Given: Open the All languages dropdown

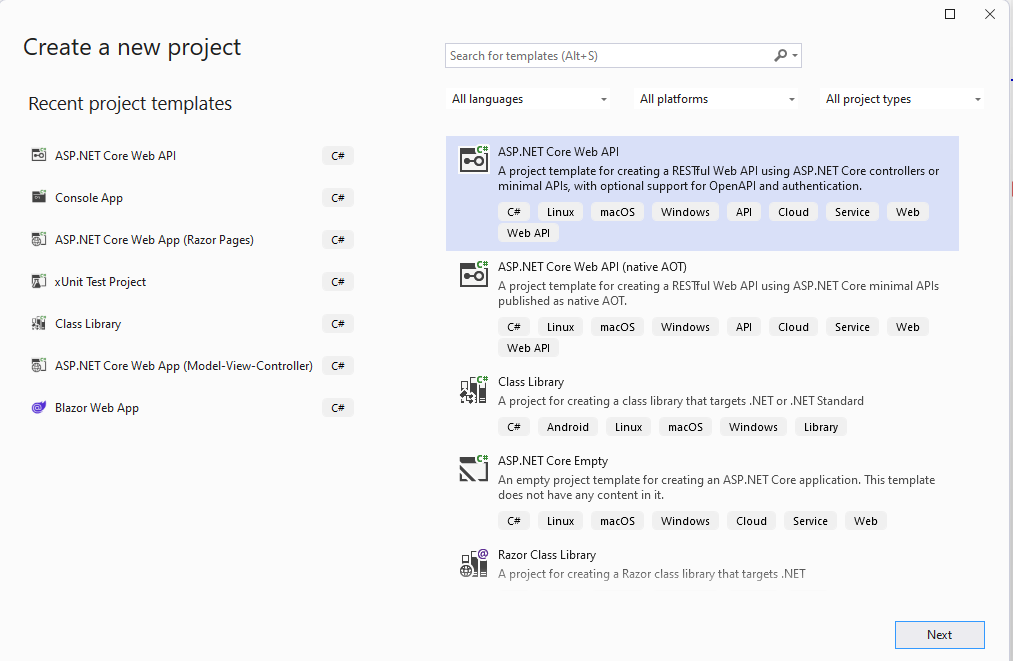Looking at the screenshot, I should (529, 99).
